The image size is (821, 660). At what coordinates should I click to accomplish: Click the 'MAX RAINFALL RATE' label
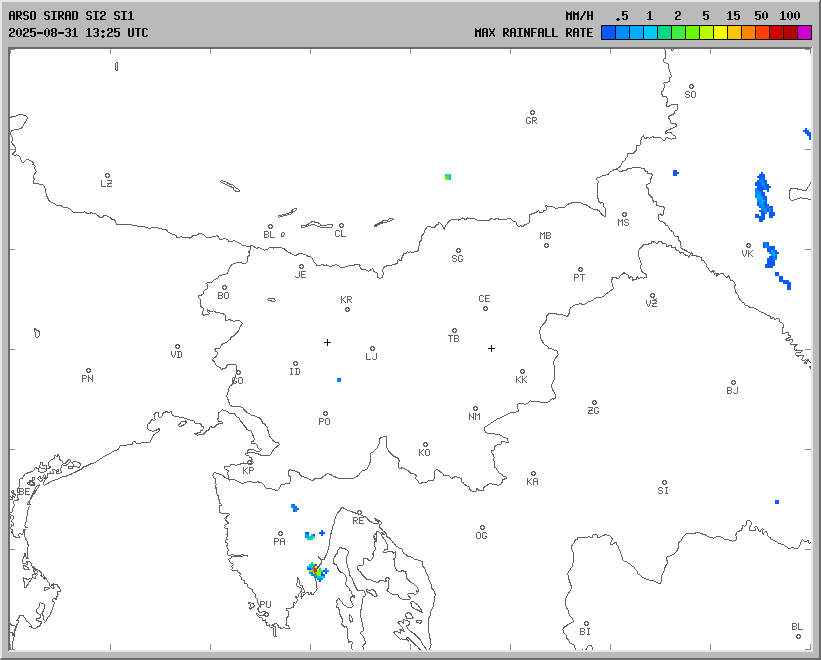pos(534,32)
